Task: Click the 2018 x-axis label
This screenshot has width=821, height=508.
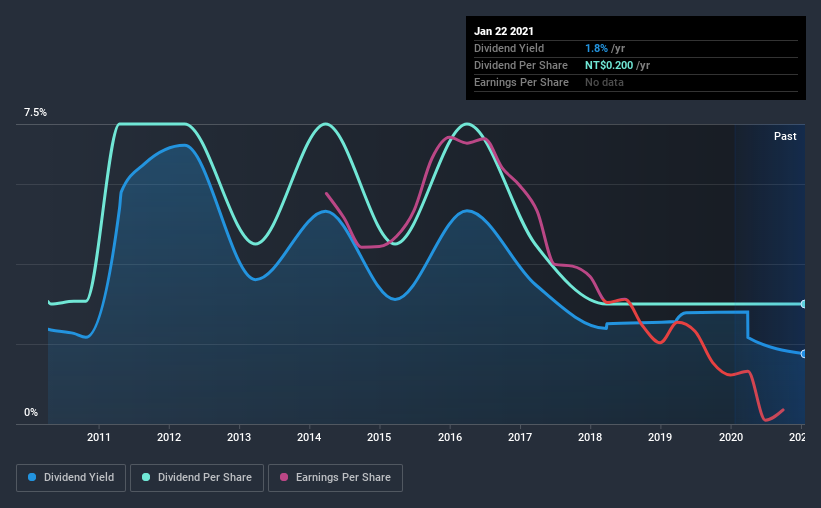Action: 590,437
